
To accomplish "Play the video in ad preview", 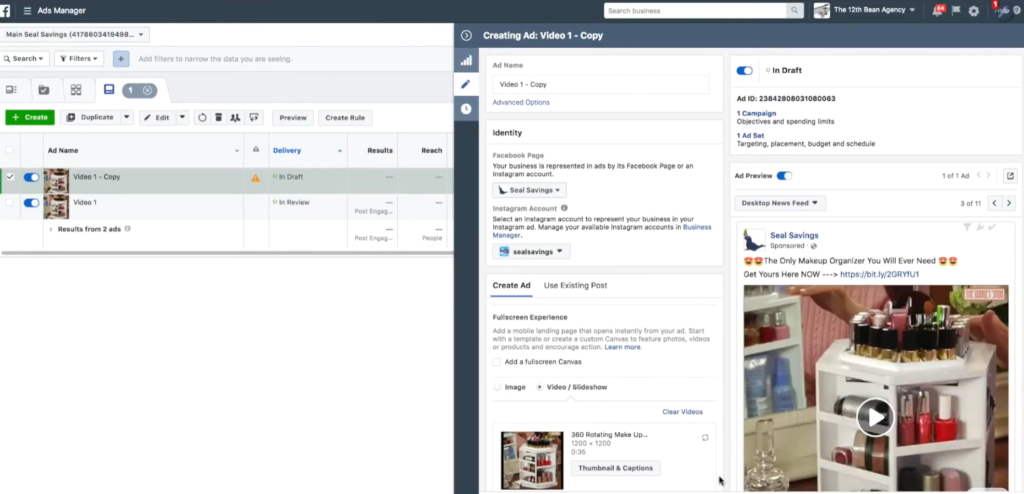I will 875,417.
